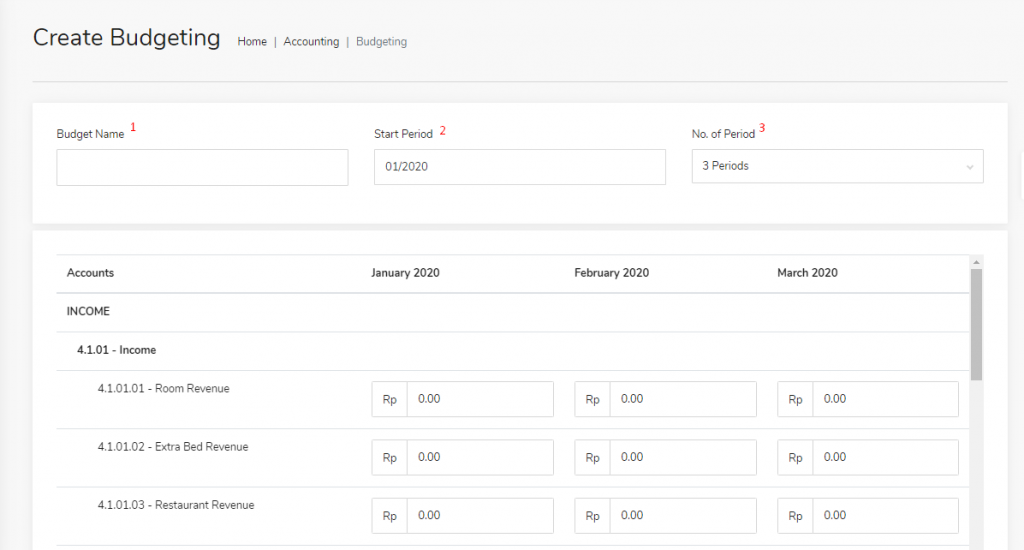Click Rp currency prefix of Room Revenue January
The height and width of the screenshot is (550, 1024).
pyautogui.click(x=390, y=399)
